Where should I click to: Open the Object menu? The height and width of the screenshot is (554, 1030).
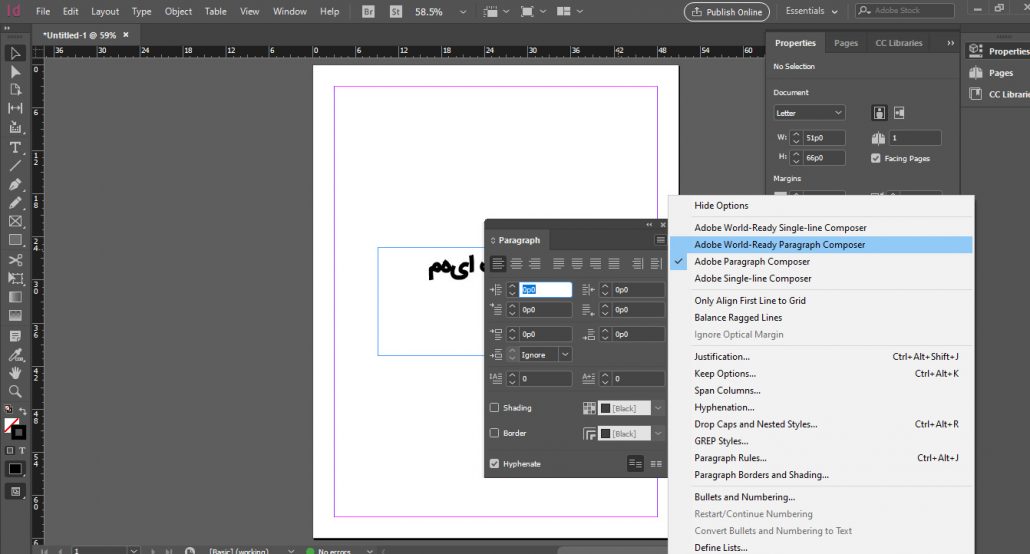point(178,12)
